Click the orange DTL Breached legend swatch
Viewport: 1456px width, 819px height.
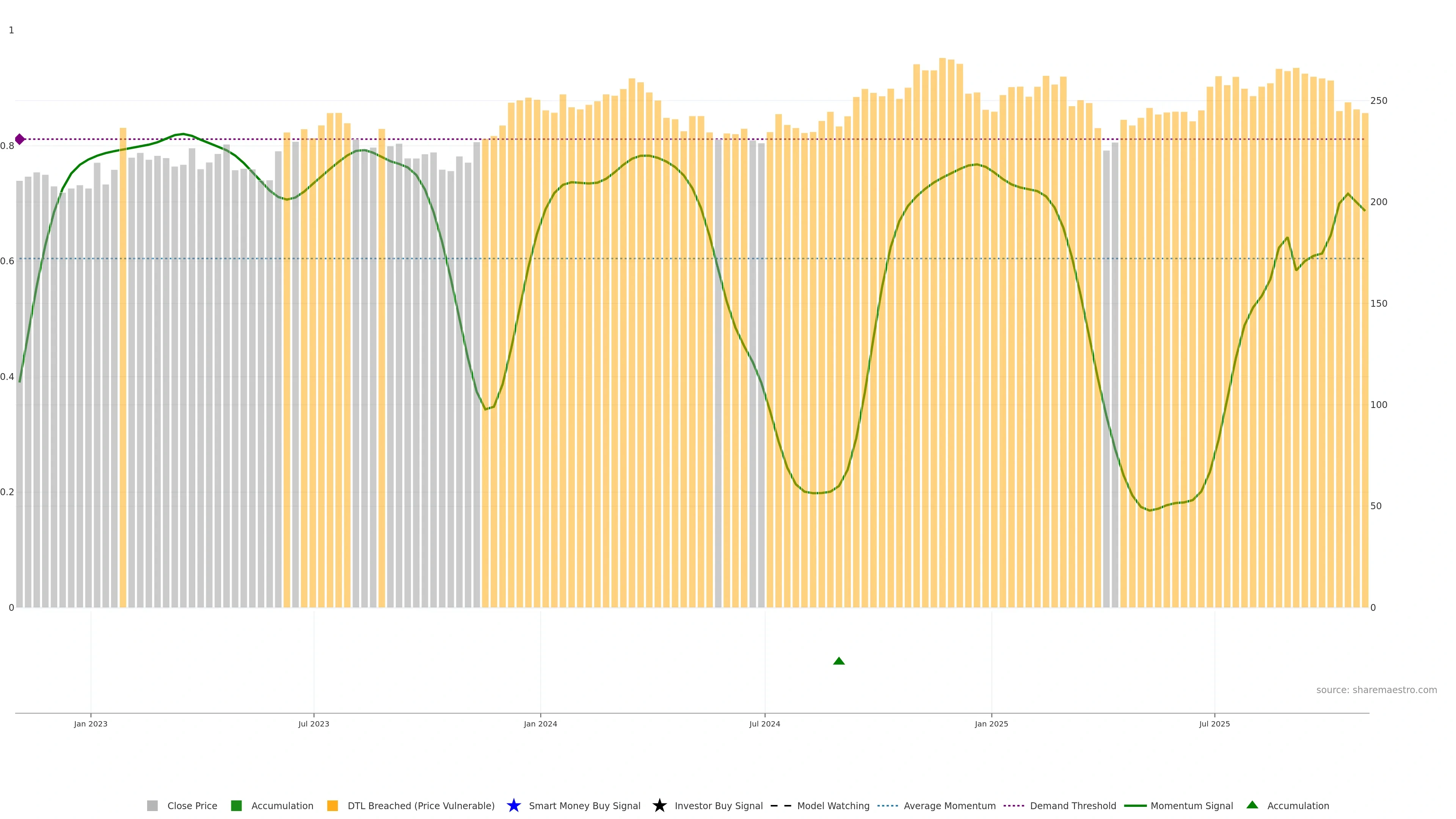[x=333, y=805]
